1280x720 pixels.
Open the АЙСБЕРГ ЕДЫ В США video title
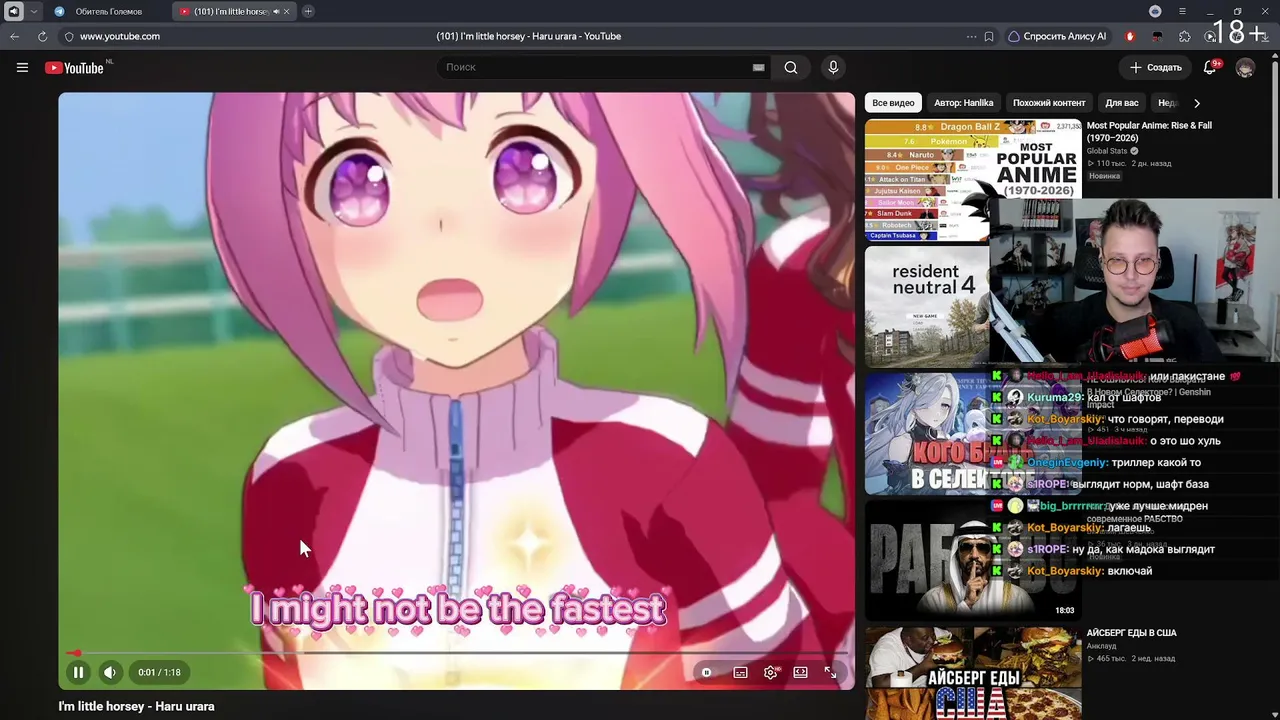click(1132, 633)
